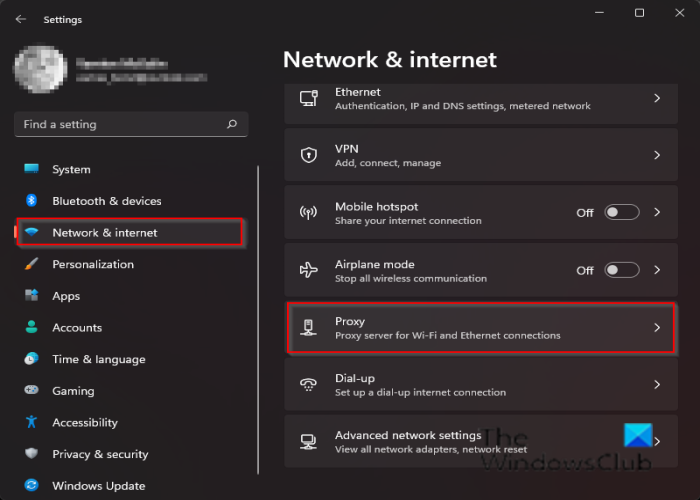Image resolution: width=700 pixels, height=500 pixels.
Task: Click the back arrow in title bar
Action: pyautogui.click(x=21, y=19)
